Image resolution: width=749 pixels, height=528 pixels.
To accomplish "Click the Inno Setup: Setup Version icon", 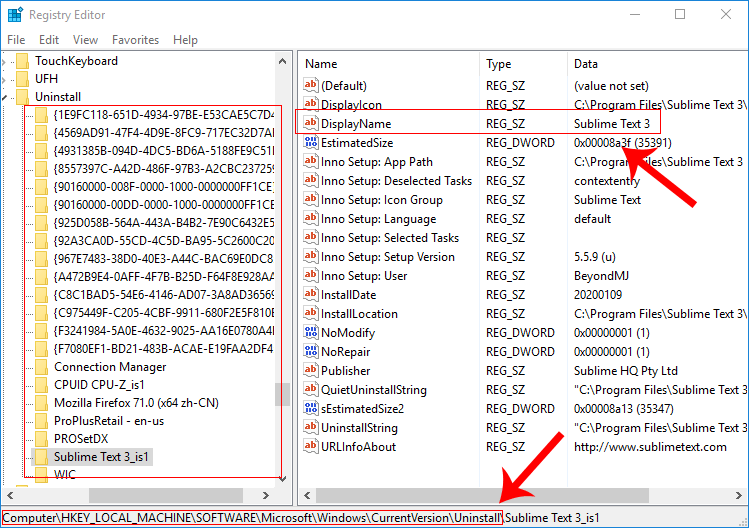I will (310, 256).
